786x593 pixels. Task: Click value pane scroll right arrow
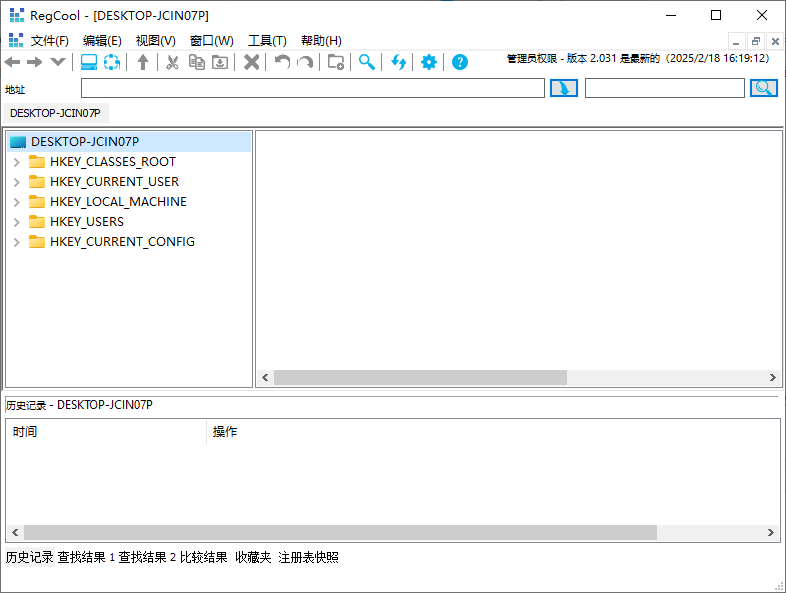coord(772,377)
